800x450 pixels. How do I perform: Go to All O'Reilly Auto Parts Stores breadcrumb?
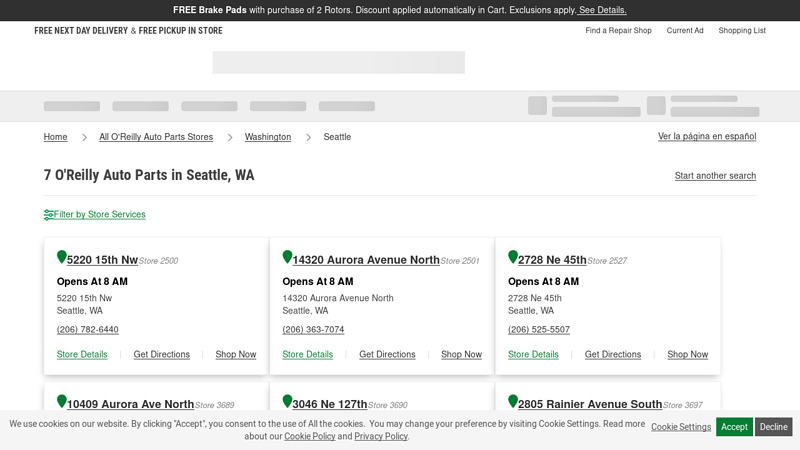coord(156,137)
